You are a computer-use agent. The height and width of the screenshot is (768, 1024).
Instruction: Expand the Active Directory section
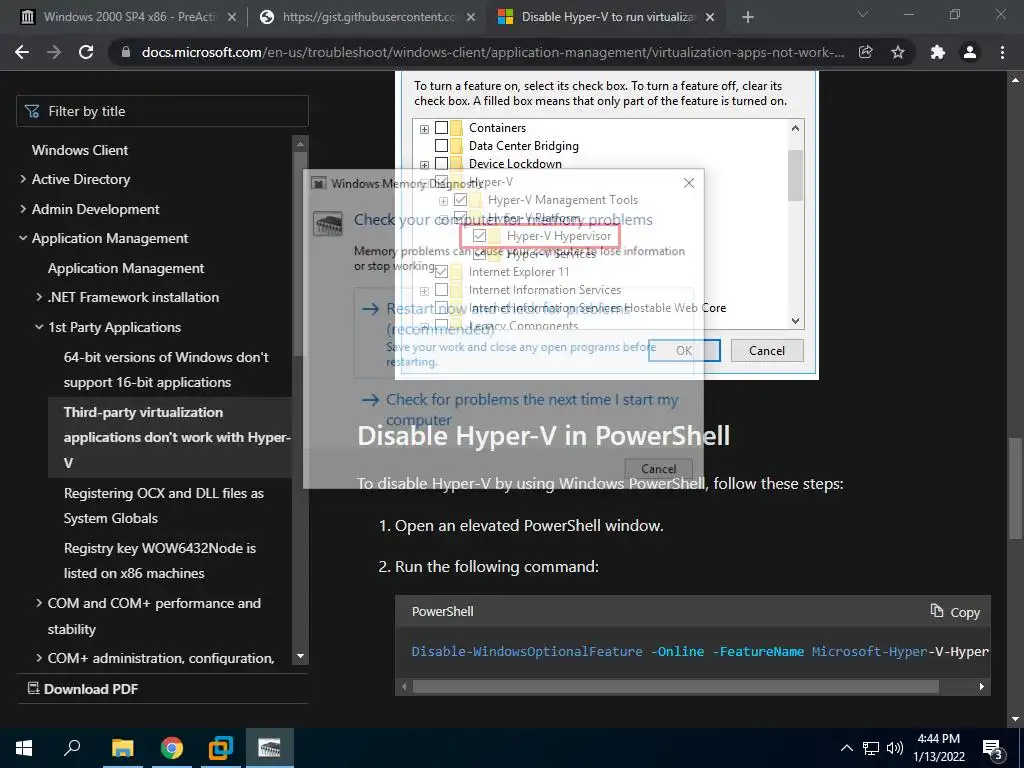[23, 179]
